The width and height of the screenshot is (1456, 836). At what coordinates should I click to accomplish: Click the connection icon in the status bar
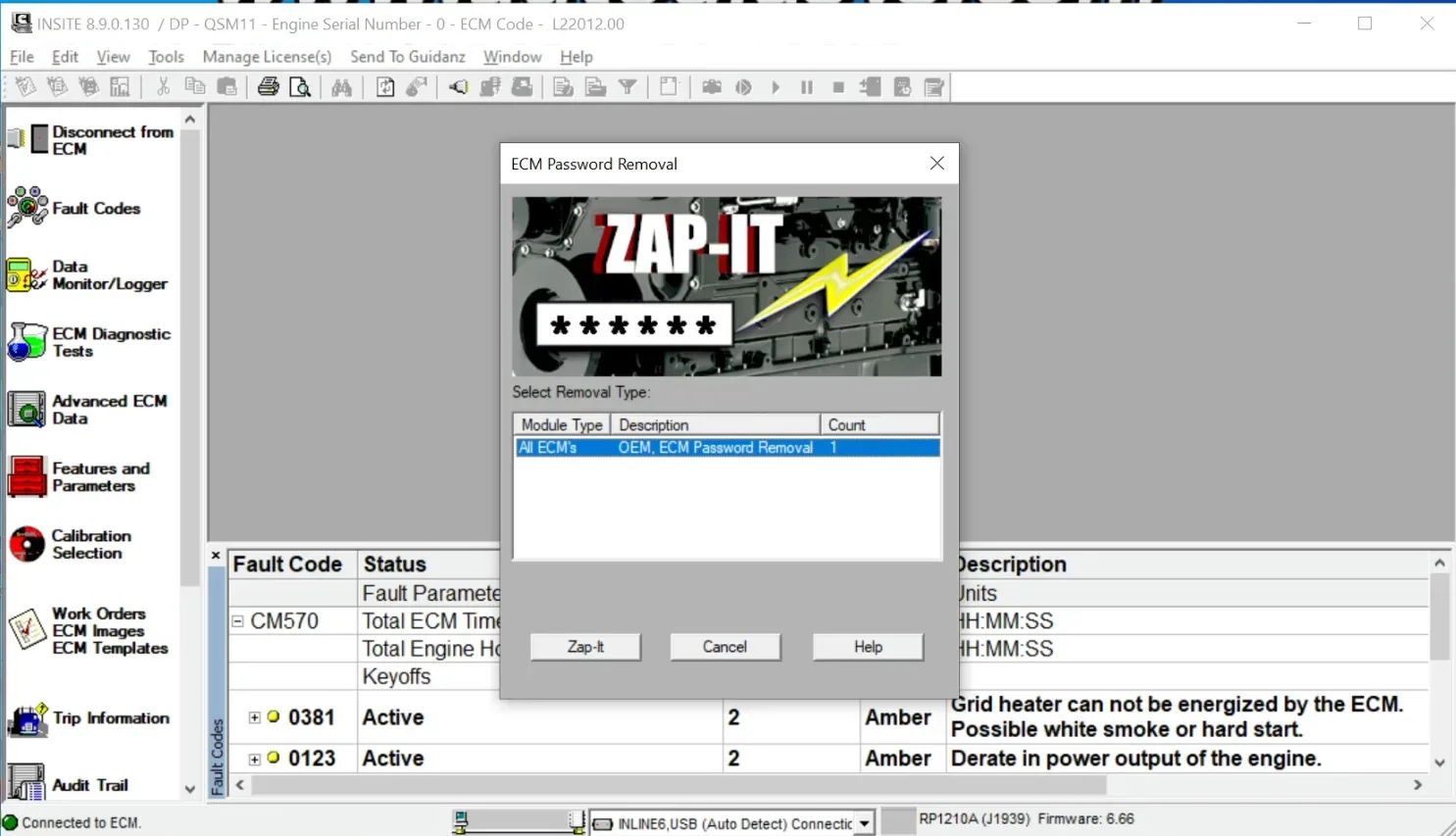[461, 821]
